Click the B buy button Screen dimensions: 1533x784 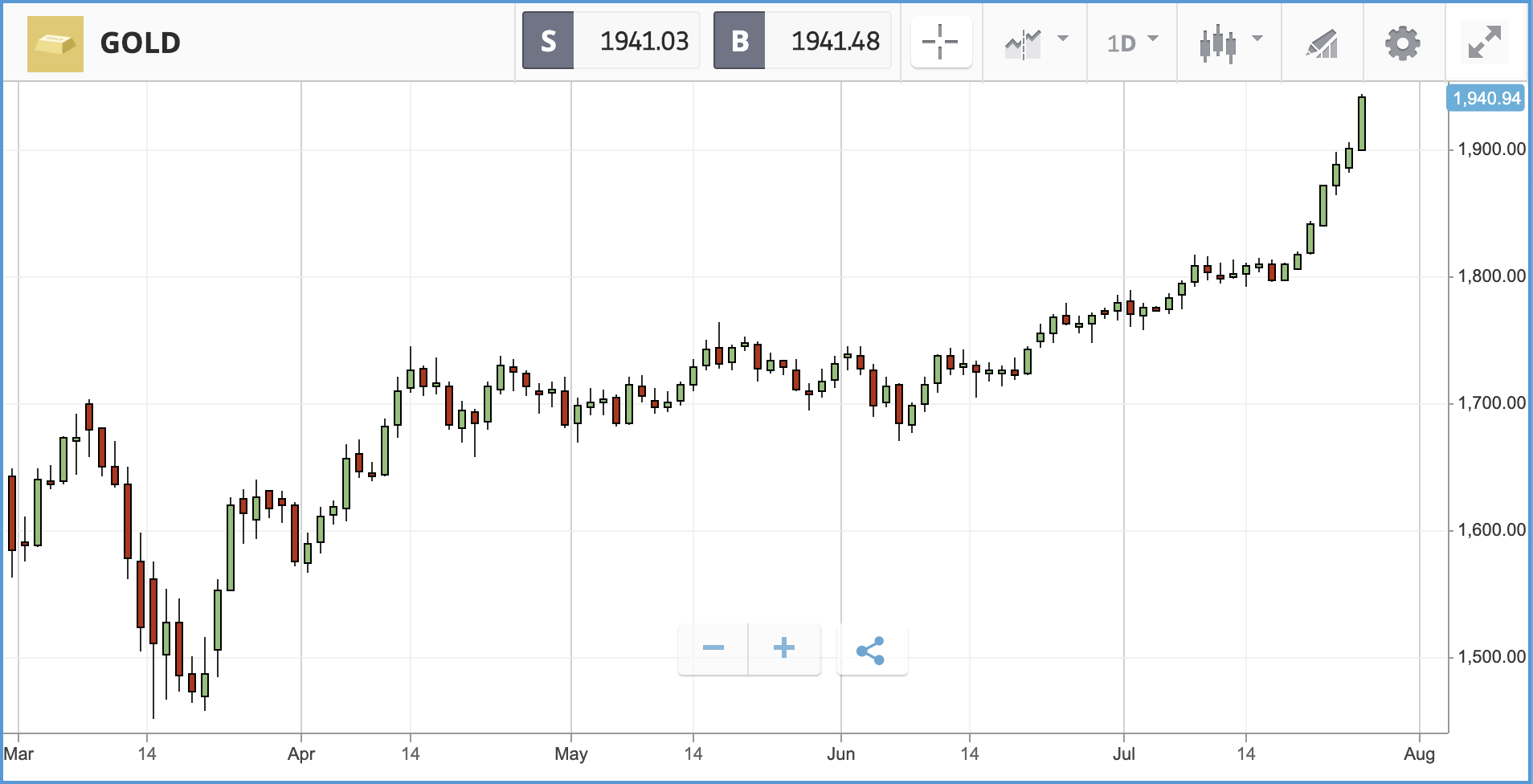point(739,41)
